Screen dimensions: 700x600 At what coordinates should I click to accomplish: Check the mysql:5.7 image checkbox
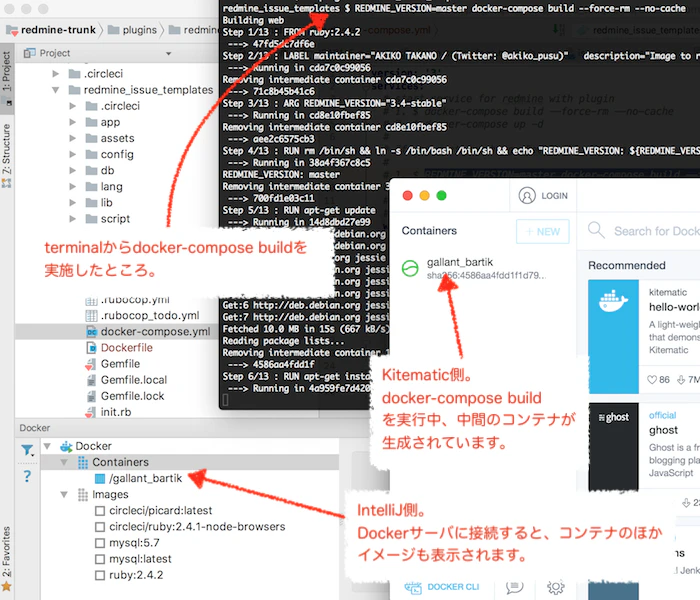pyautogui.click(x=100, y=543)
